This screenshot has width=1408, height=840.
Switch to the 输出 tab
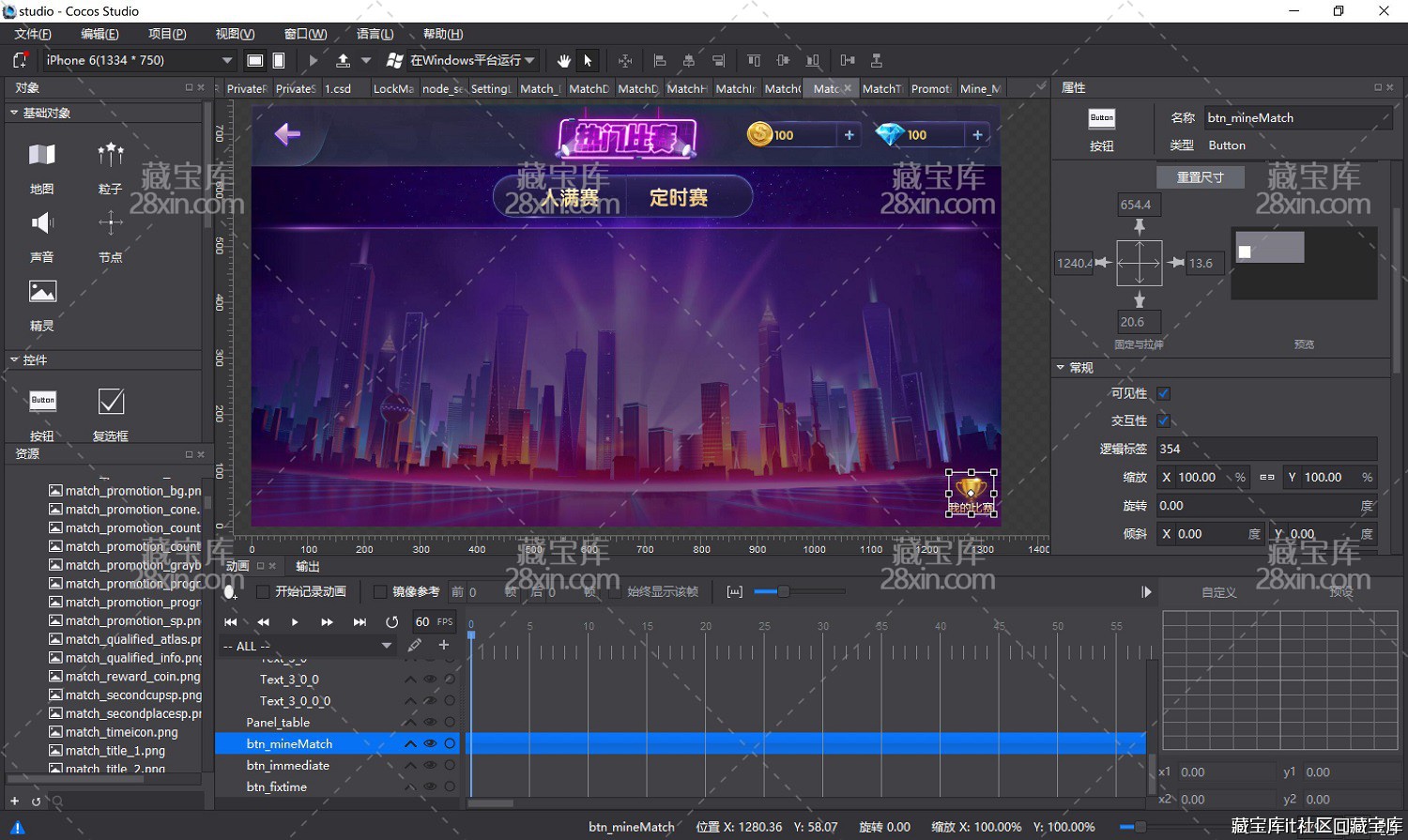pos(308,566)
